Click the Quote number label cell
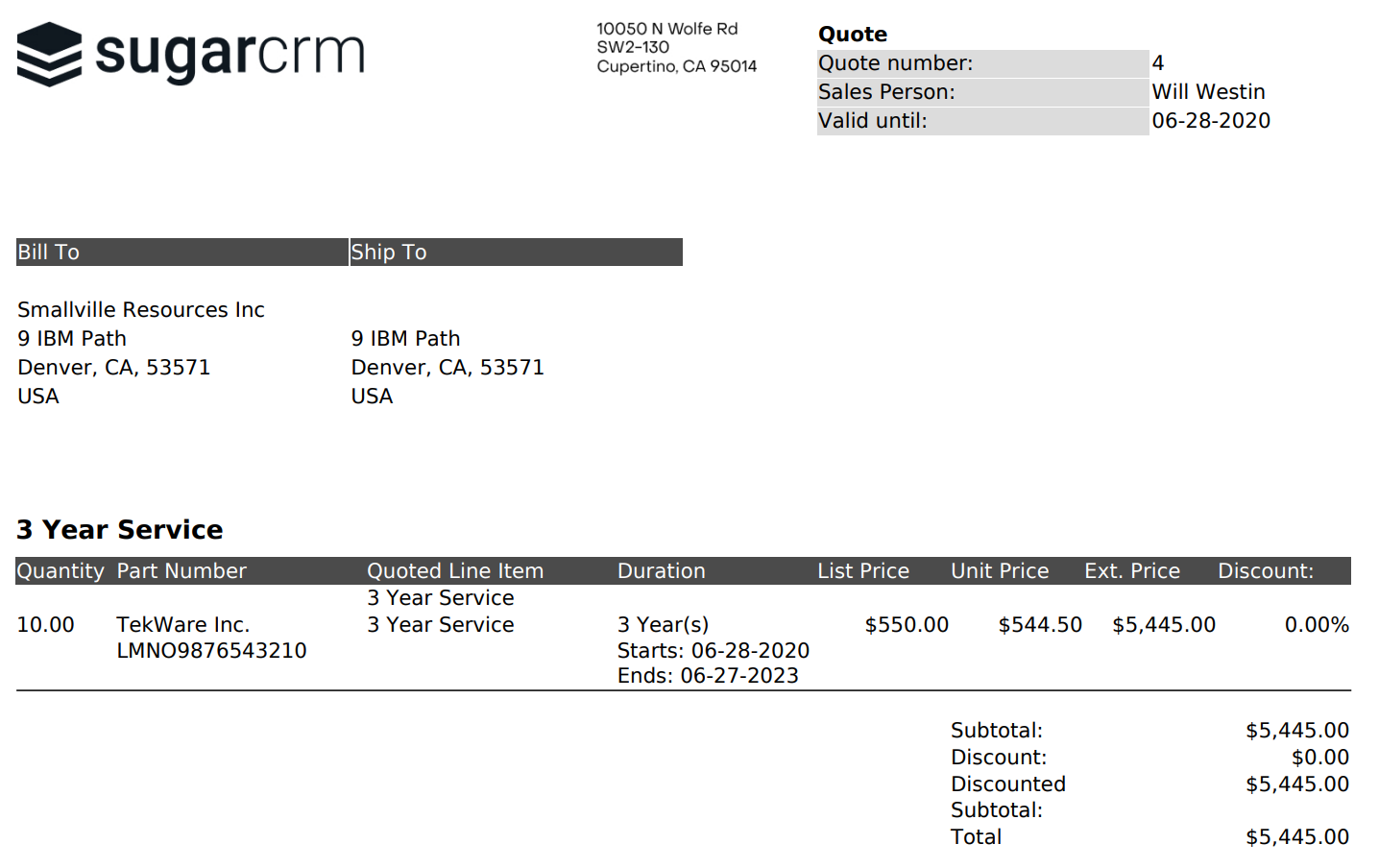The image size is (1379, 868). (981, 63)
